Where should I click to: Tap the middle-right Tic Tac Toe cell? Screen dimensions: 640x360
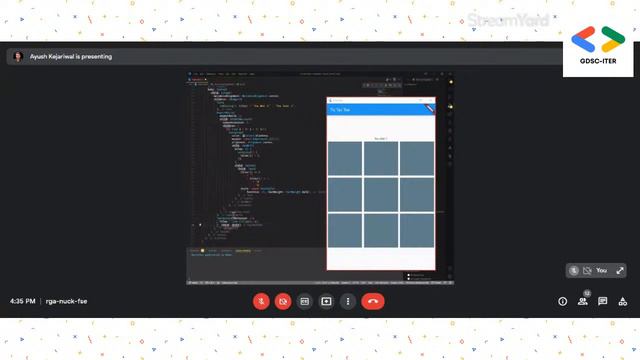point(417,194)
